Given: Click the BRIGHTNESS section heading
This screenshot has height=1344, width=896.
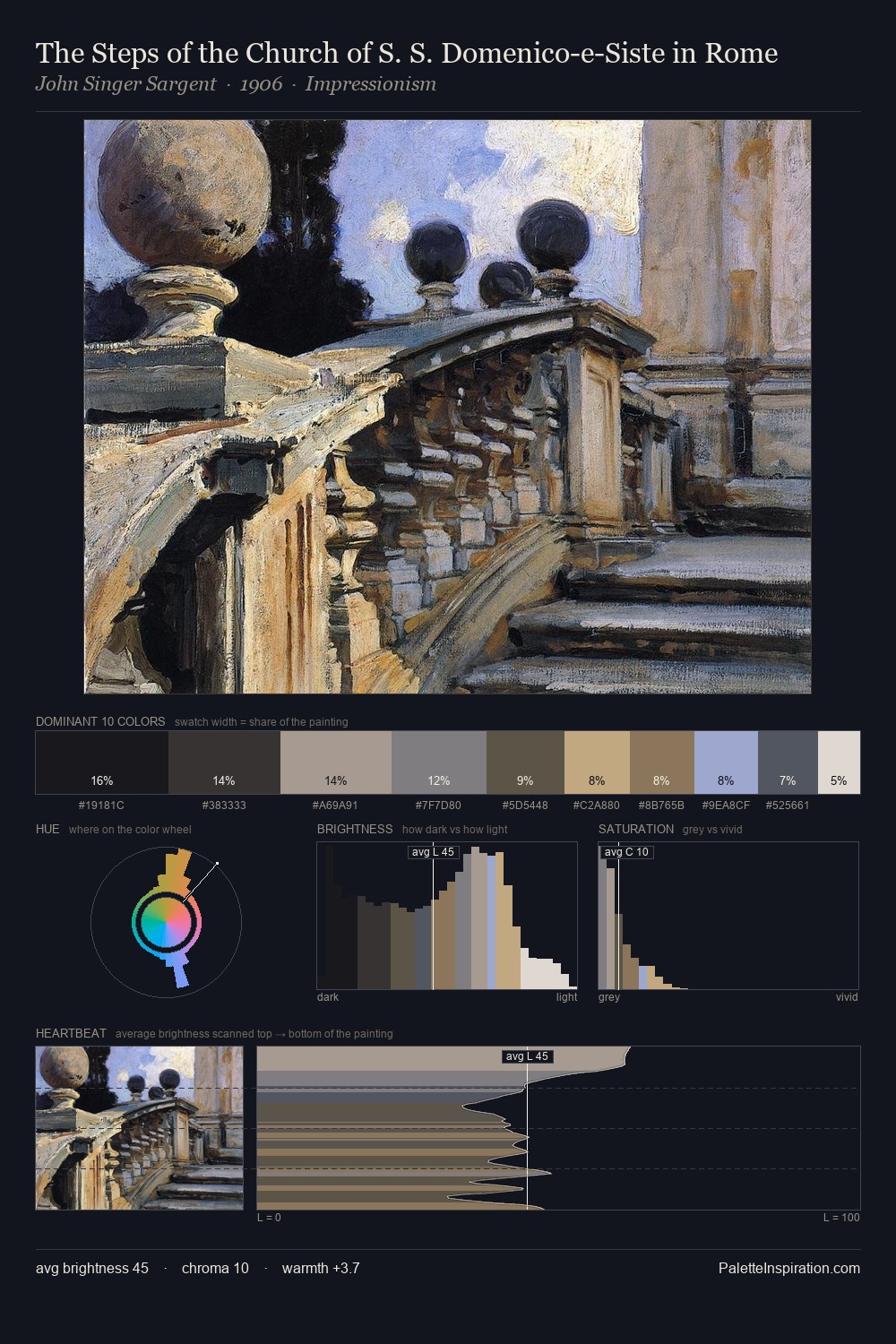Looking at the screenshot, I should 355,829.
